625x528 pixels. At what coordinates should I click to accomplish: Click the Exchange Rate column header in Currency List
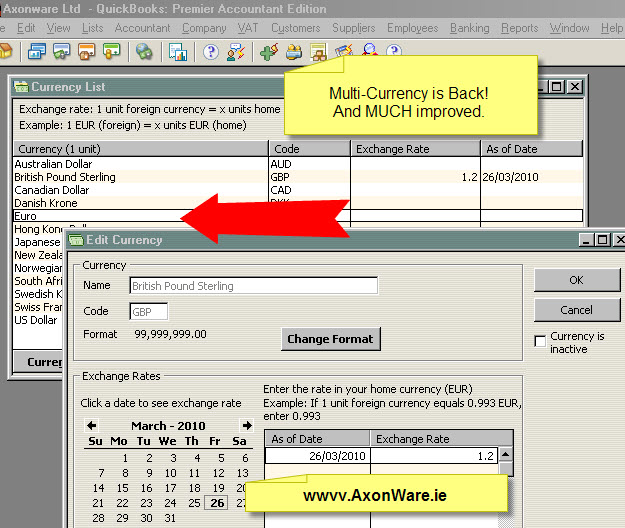pyautogui.click(x=415, y=149)
